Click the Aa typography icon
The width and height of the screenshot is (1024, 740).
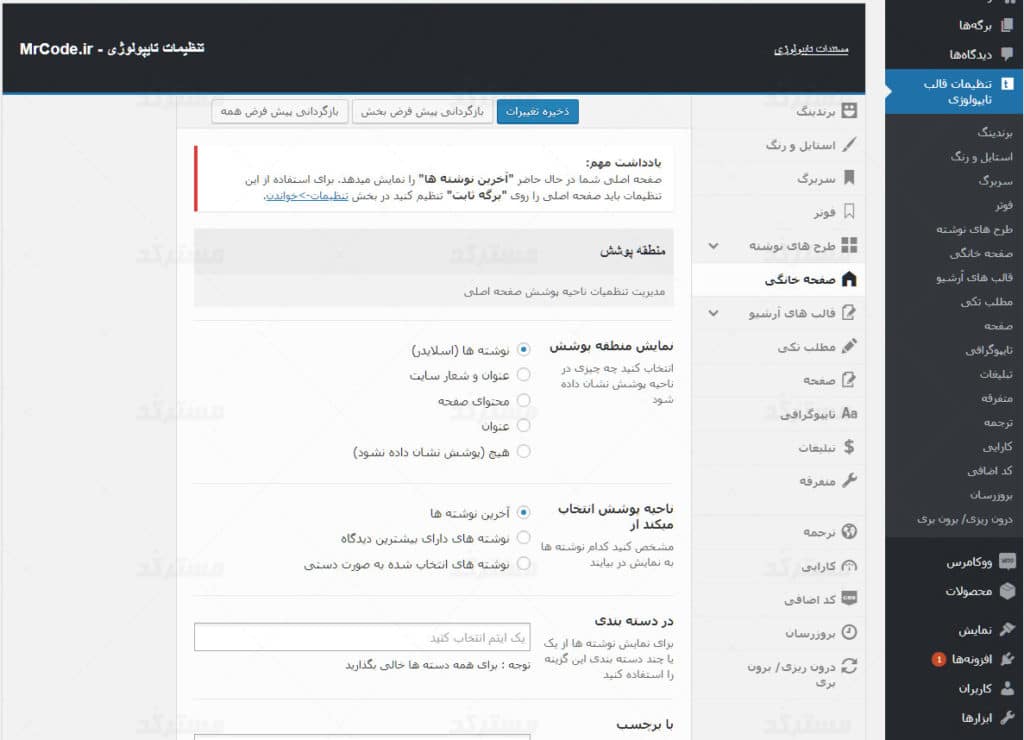(x=849, y=413)
